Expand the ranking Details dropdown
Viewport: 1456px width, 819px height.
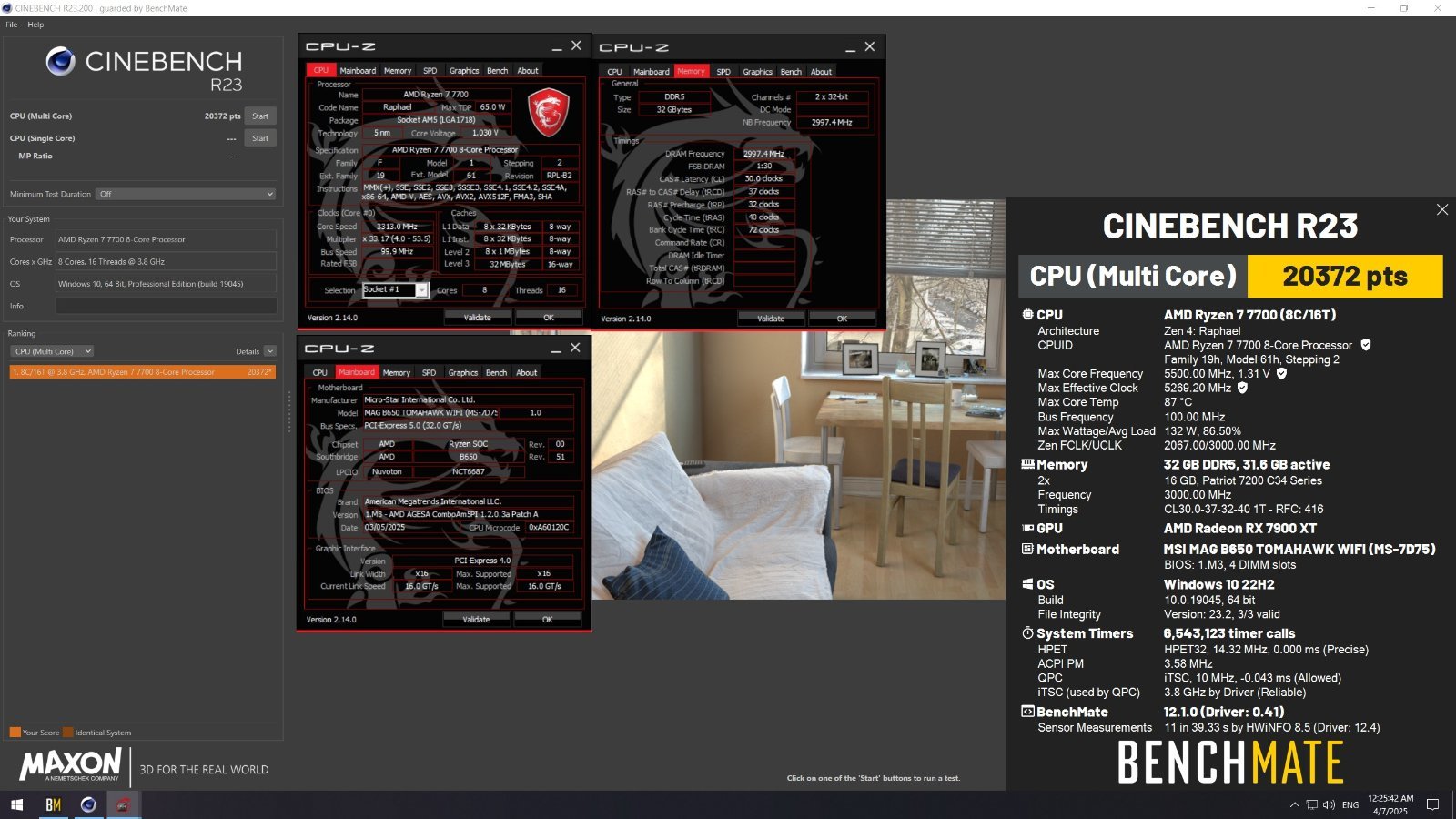click(270, 351)
